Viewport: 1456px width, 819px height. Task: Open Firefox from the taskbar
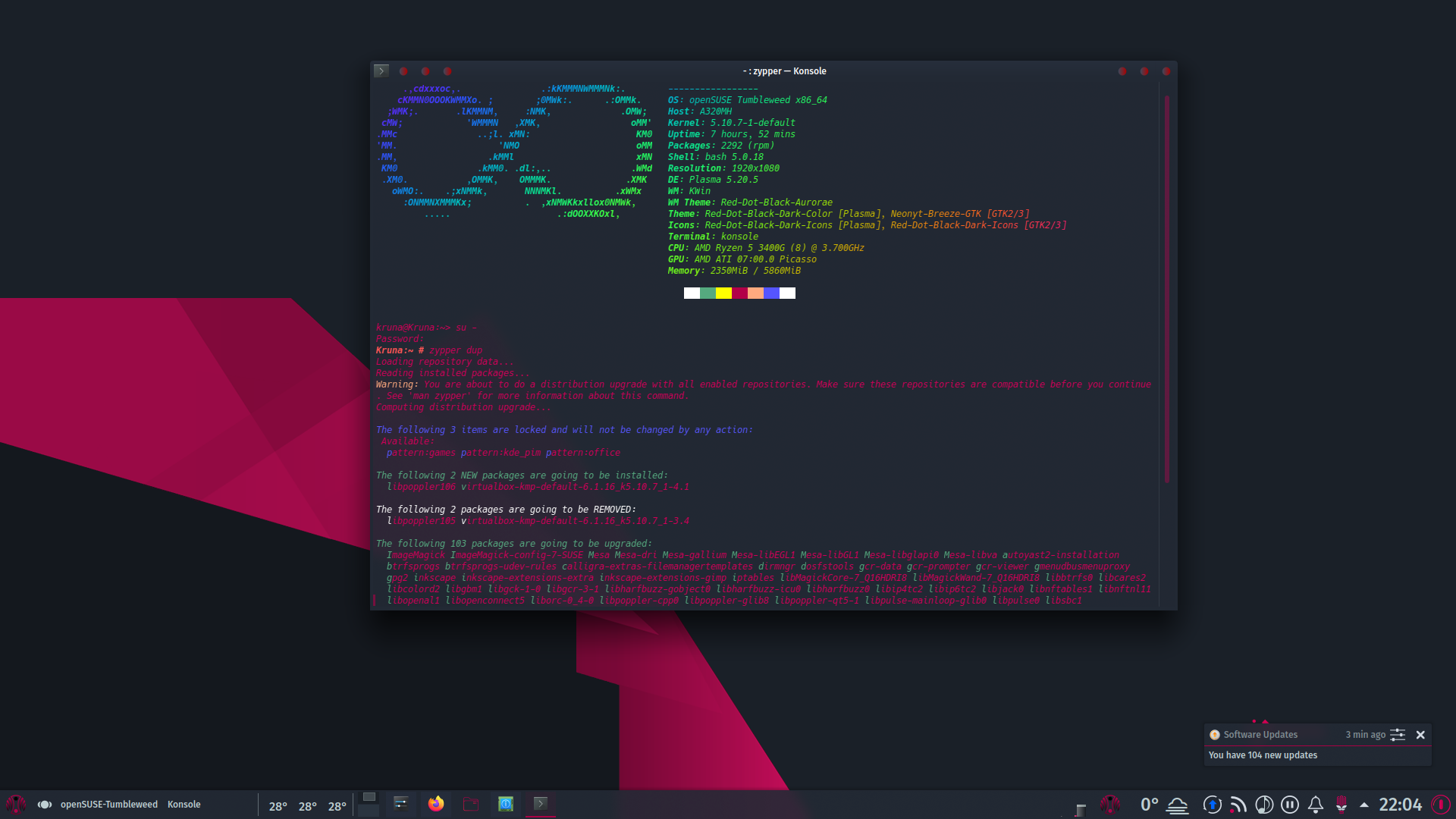[x=436, y=804]
